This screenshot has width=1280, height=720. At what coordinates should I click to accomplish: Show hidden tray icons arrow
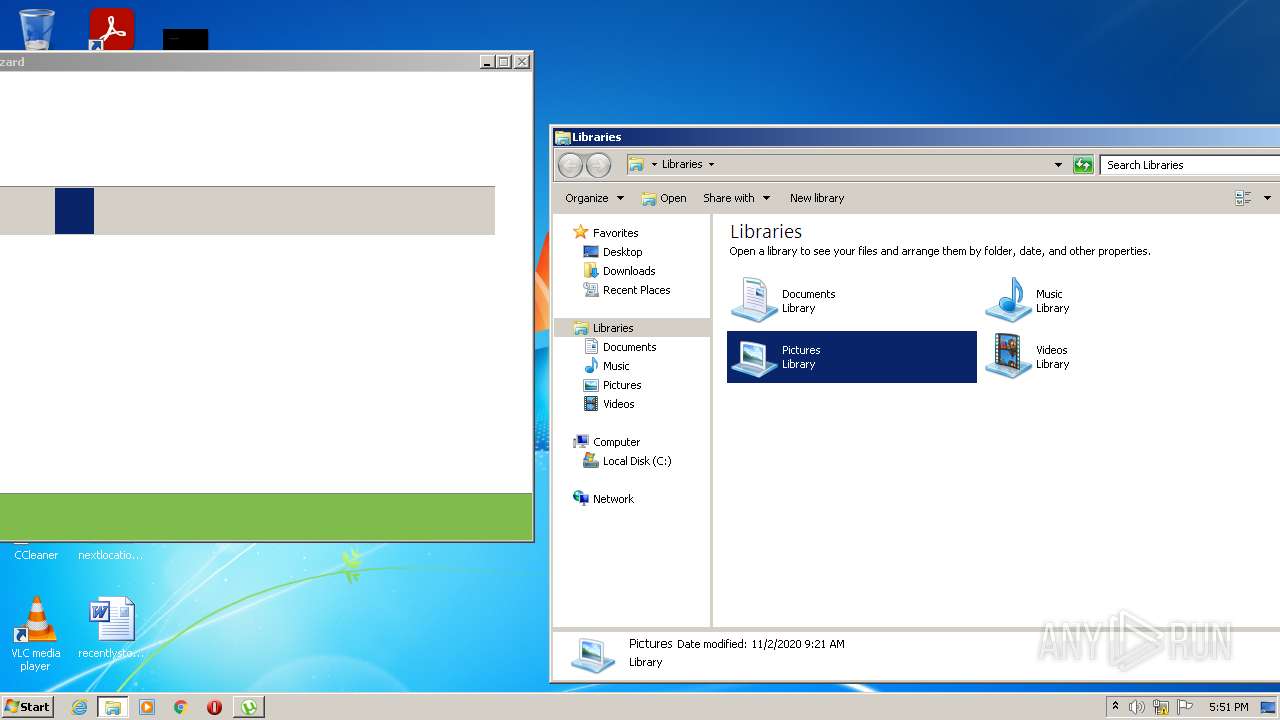point(1115,707)
